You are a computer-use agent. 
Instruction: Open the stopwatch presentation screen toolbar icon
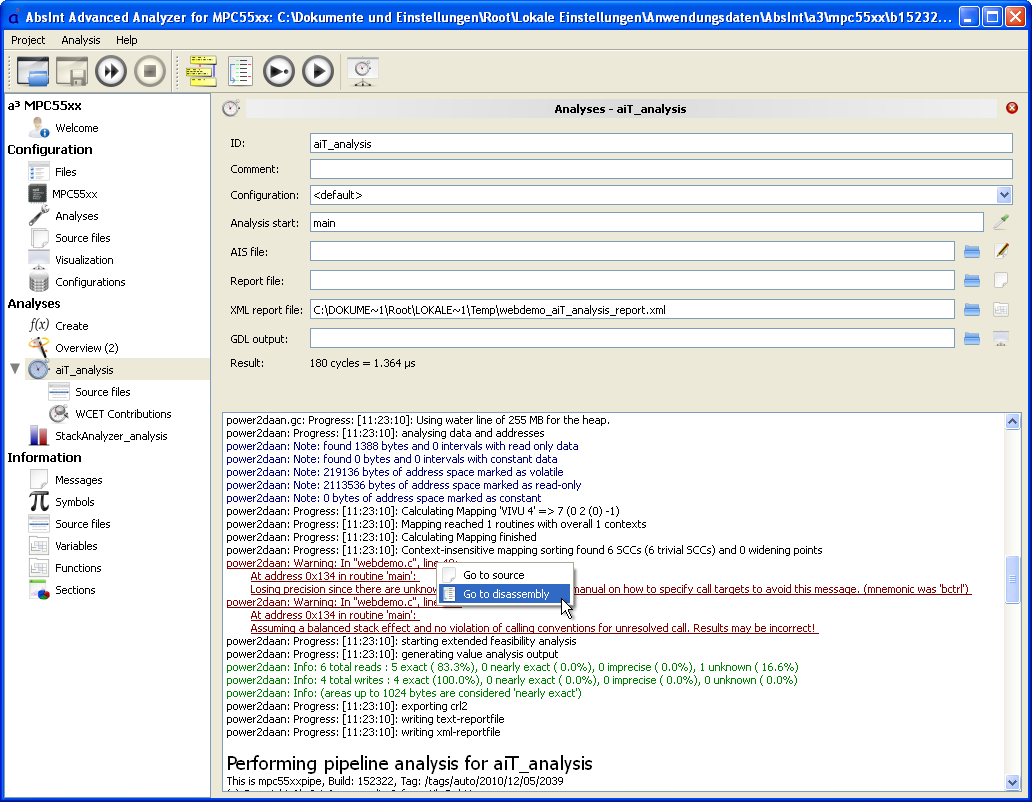tap(363, 71)
